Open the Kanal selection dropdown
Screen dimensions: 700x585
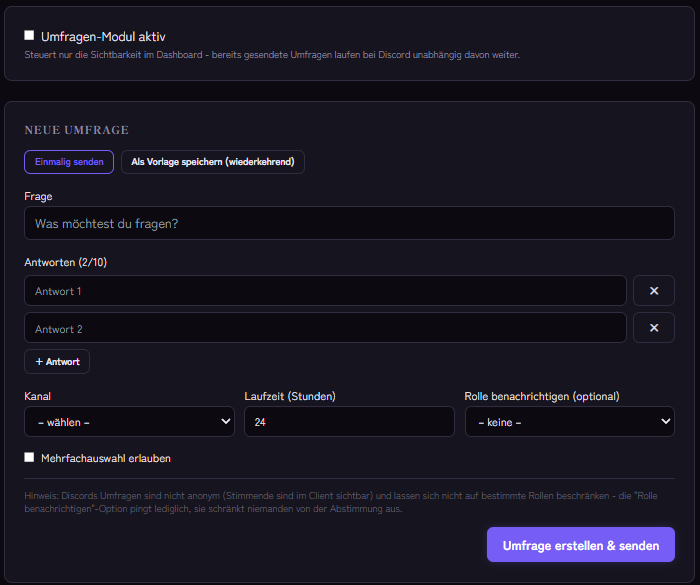(x=129, y=422)
